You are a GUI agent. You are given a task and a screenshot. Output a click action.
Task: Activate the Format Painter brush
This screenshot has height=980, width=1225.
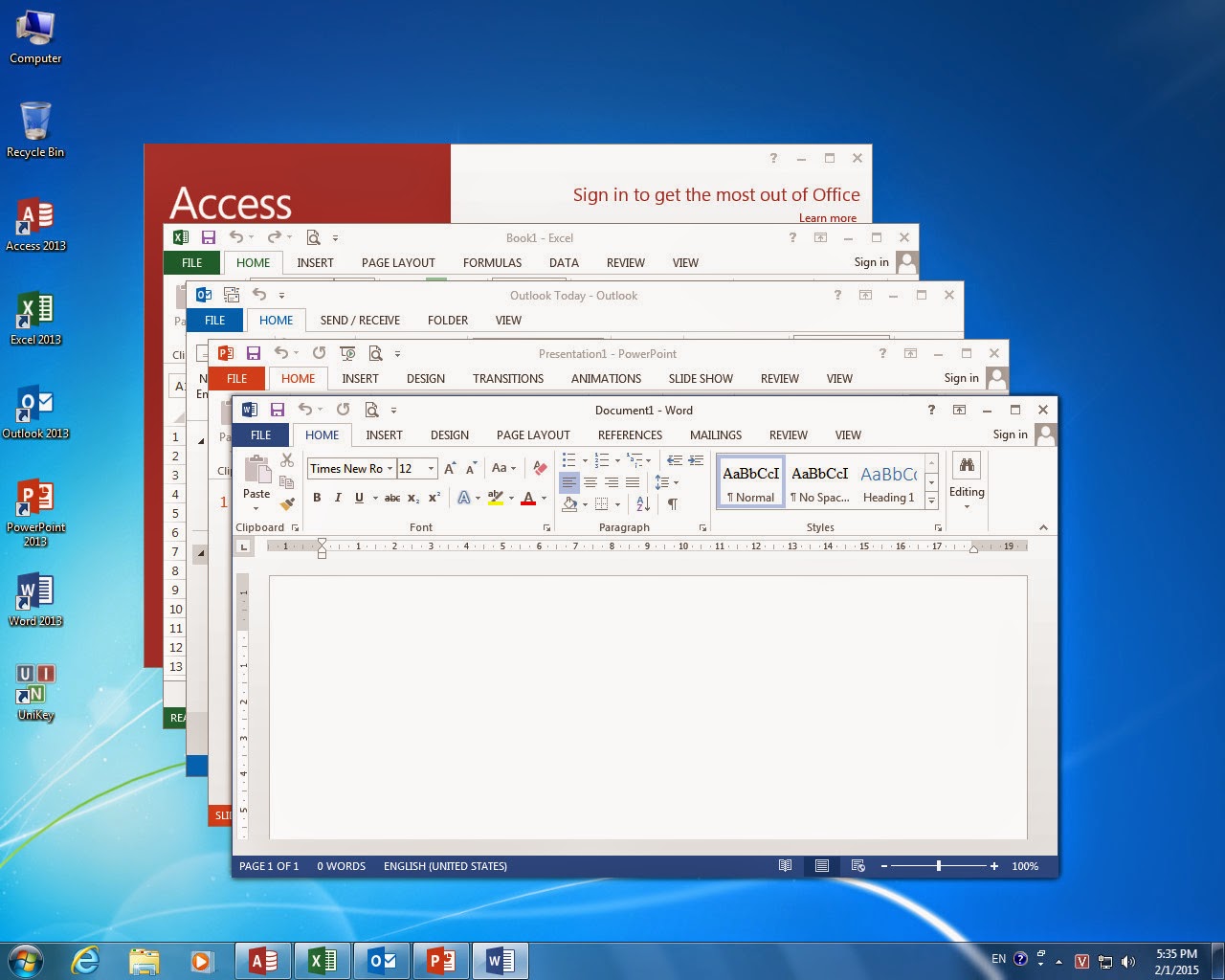coord(287,503)
